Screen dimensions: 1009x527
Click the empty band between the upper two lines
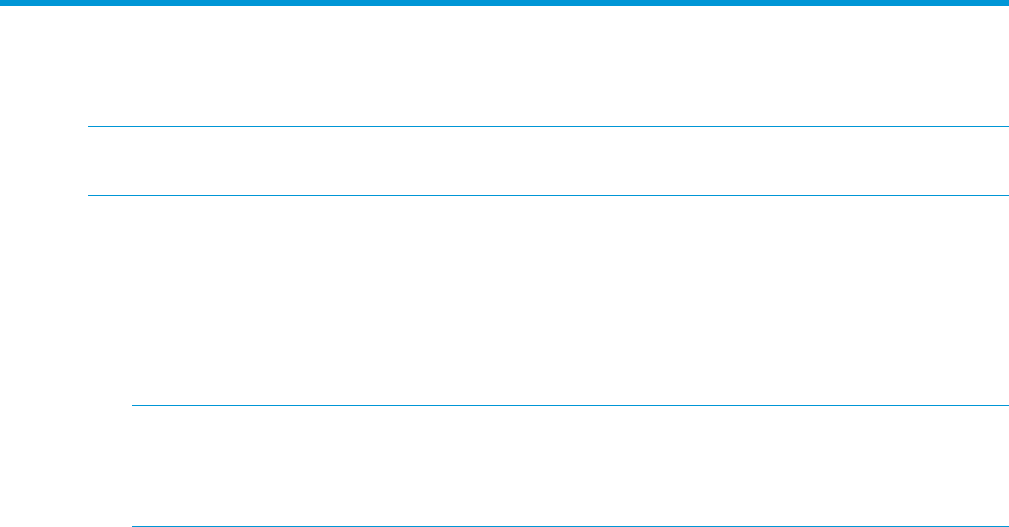point(548,161)
